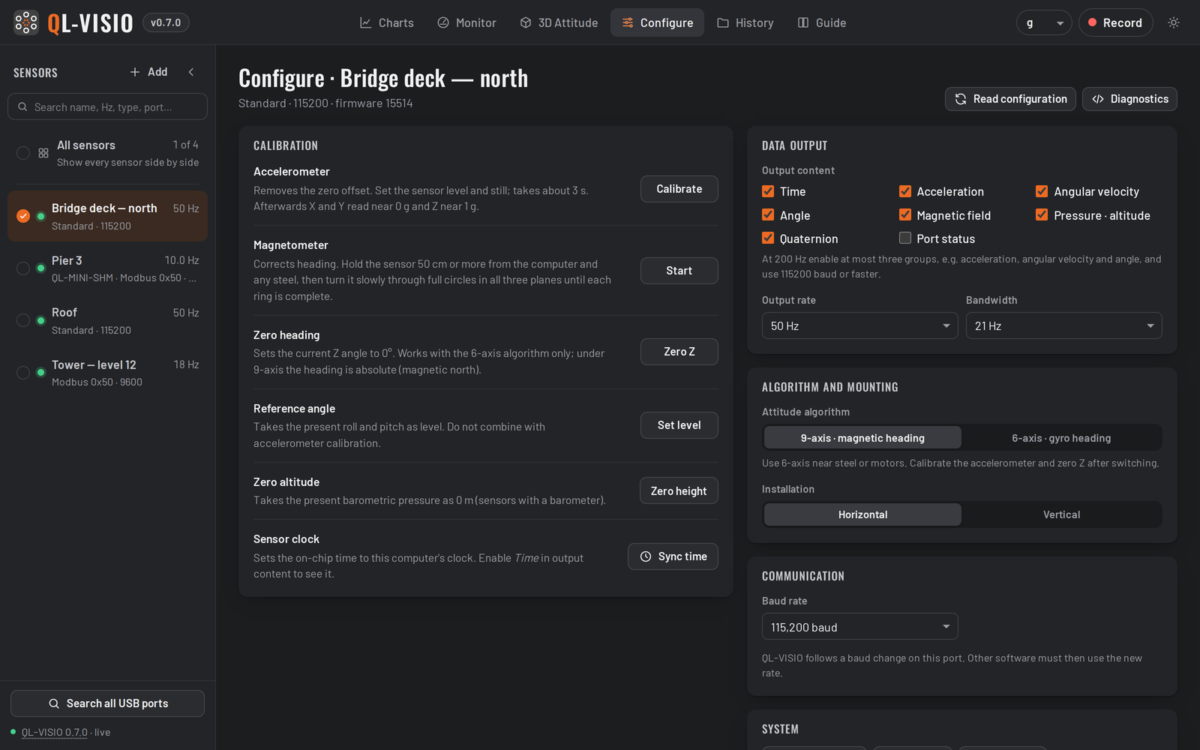Deselect the Bridge deck — north check circle

pos(23,216)
